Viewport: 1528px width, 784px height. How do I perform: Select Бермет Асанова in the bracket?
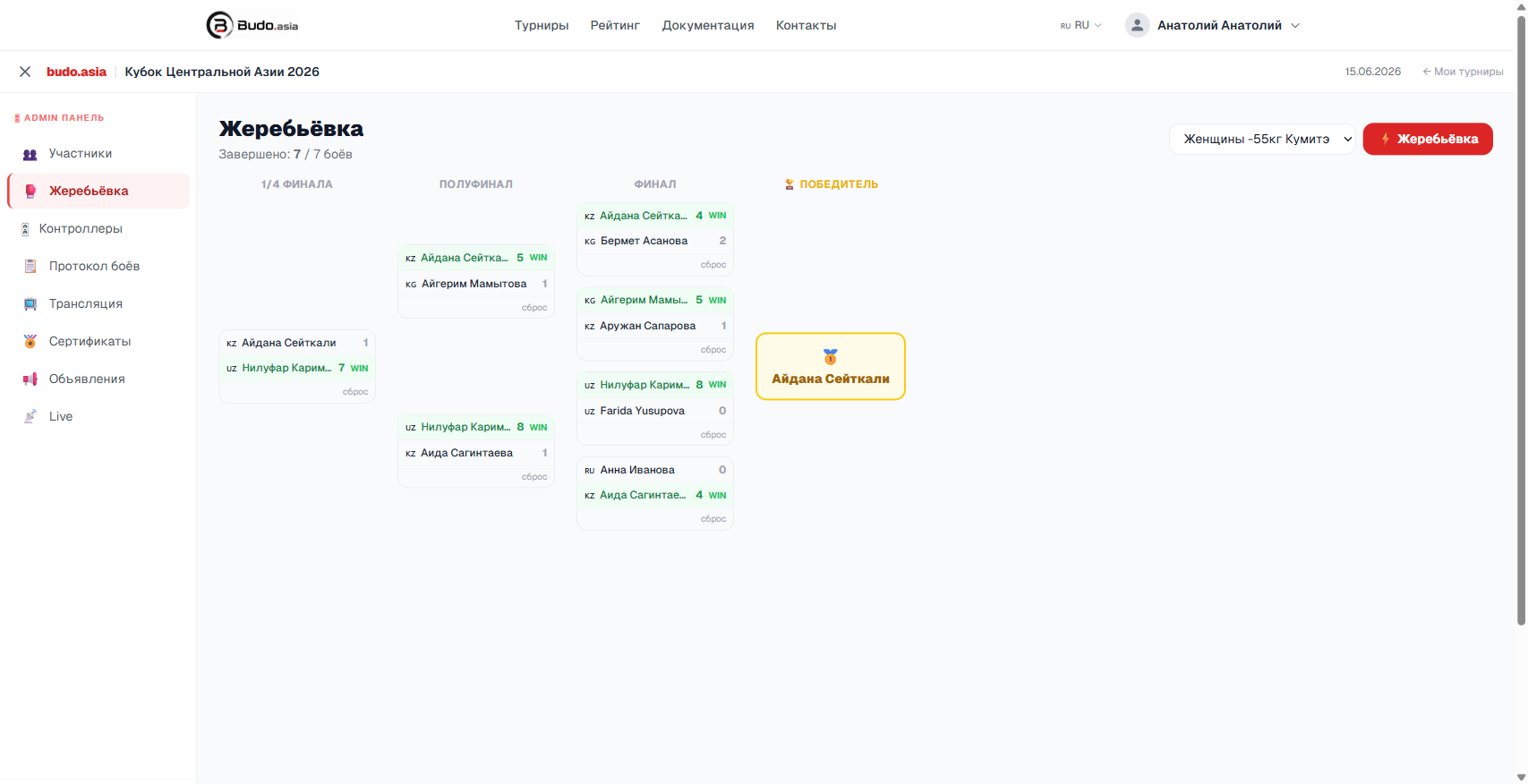pyautogui.click(x=655, y=241)
